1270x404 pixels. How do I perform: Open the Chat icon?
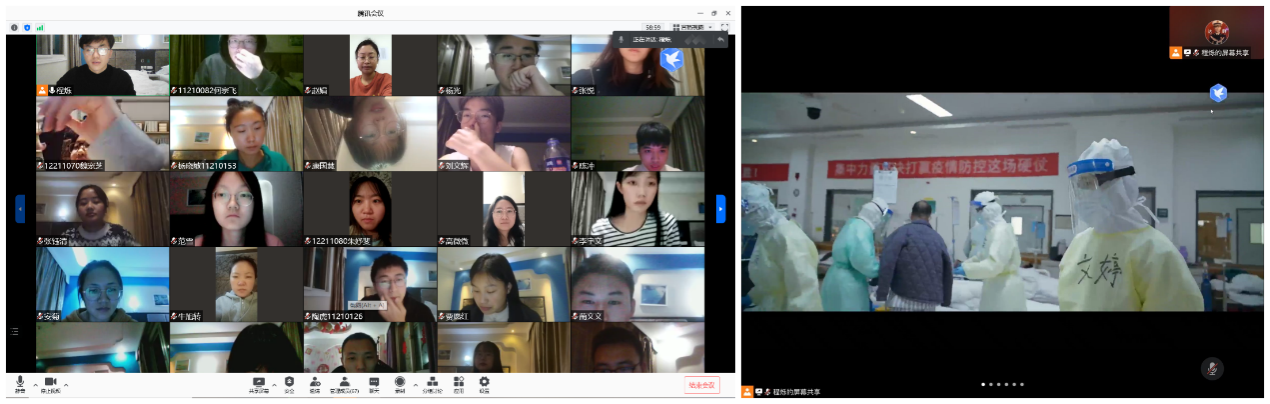tap(374, 383)
